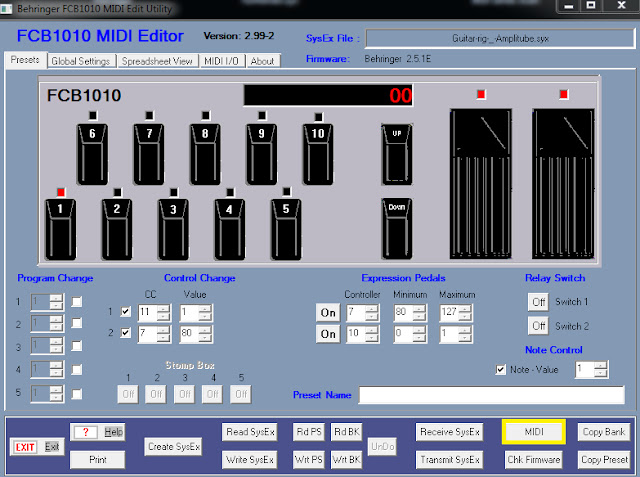
Task: Click the LED indicator above pedal 6
Action: coord(93,115)
